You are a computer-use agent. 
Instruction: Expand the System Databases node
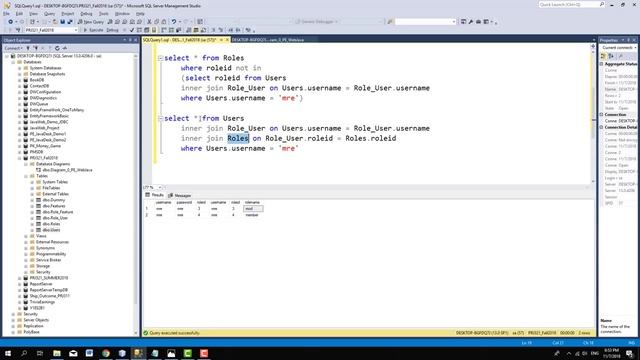tap(20, 68)
